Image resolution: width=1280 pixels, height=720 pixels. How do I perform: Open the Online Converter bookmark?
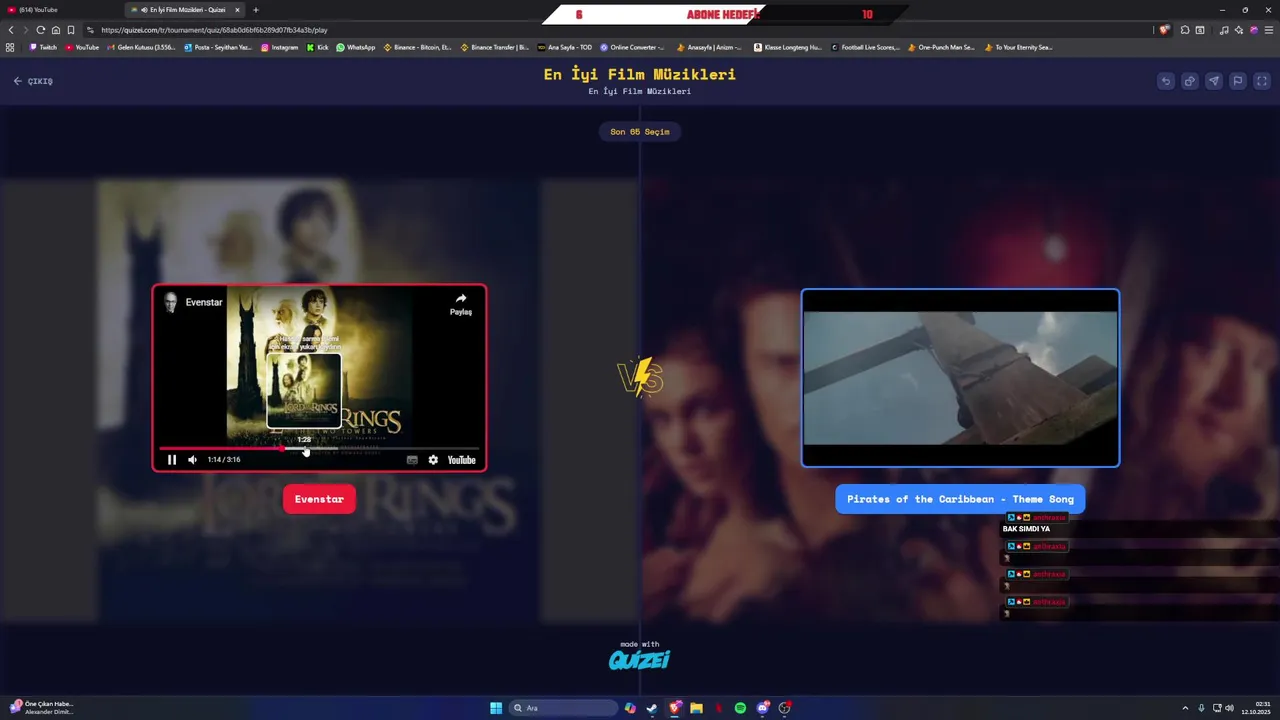click(632, 47)
